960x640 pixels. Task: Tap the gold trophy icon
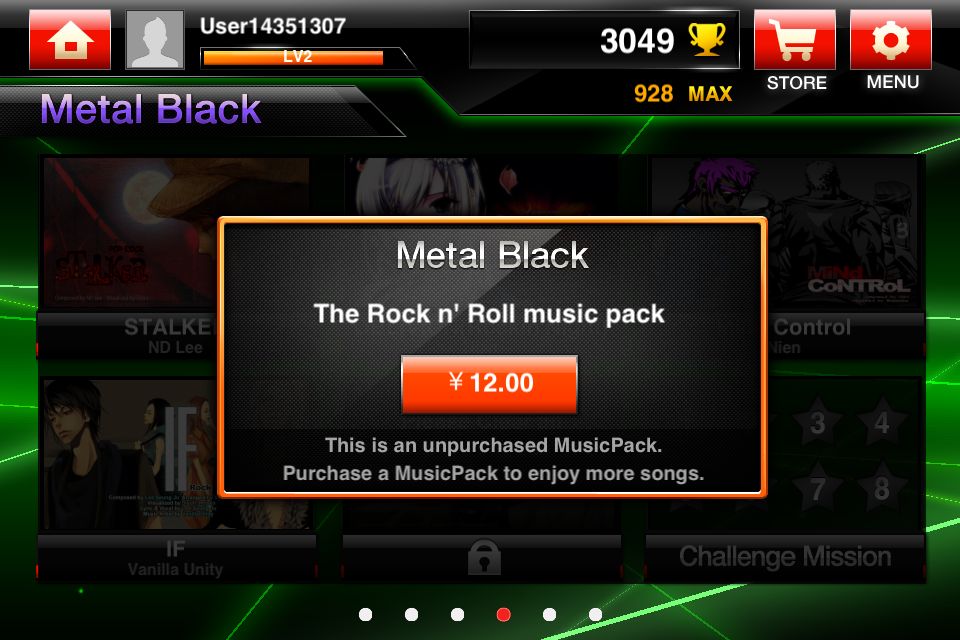707,39
